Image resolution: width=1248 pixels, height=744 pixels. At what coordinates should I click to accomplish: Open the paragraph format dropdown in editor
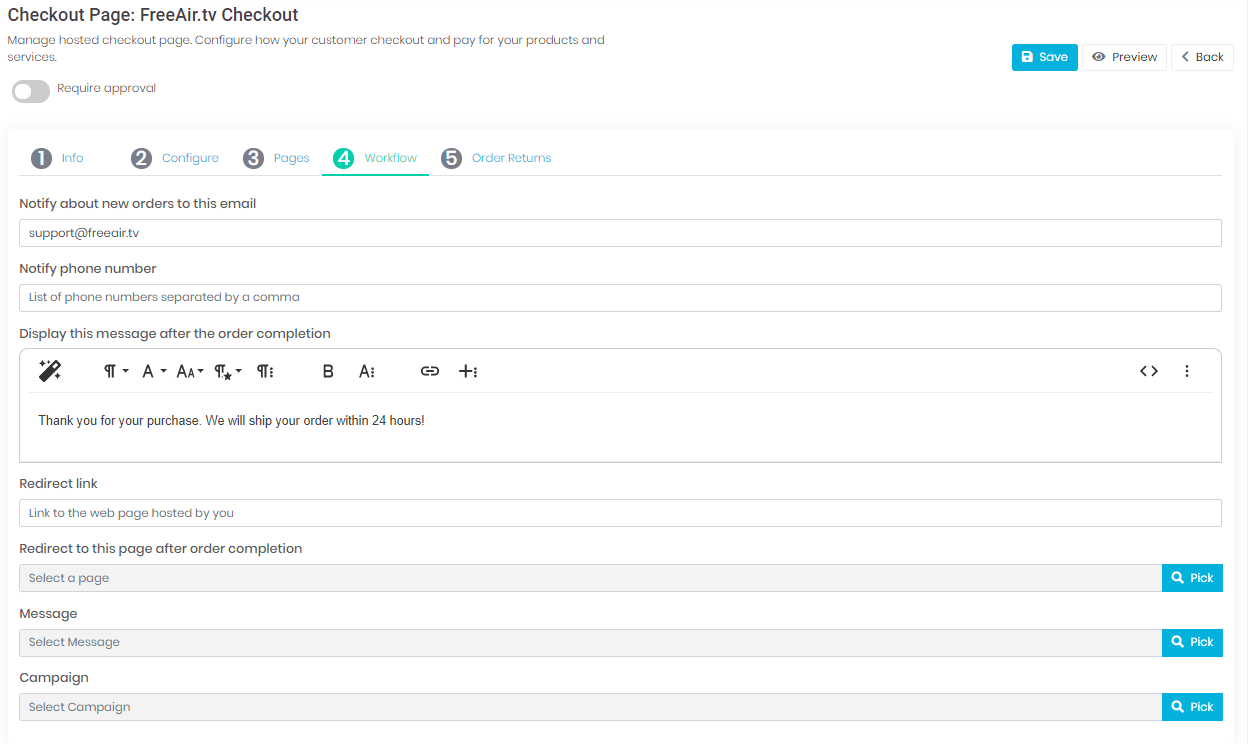click(x=116, y=371)
